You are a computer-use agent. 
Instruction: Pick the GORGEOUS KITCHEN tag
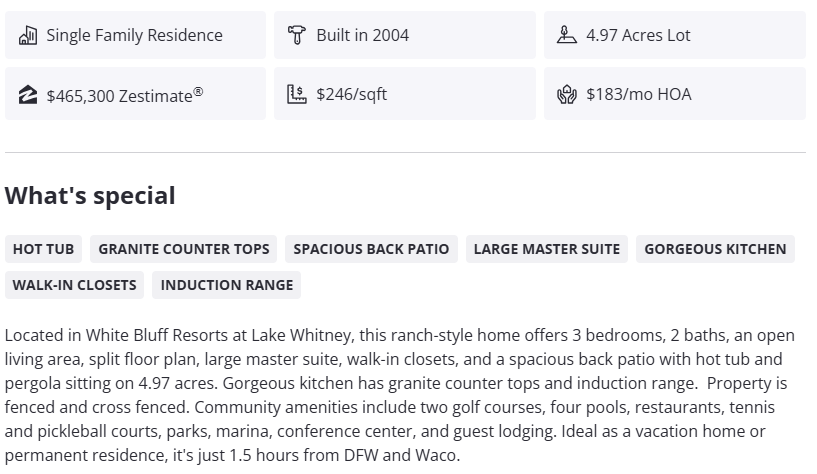(715, 249)
